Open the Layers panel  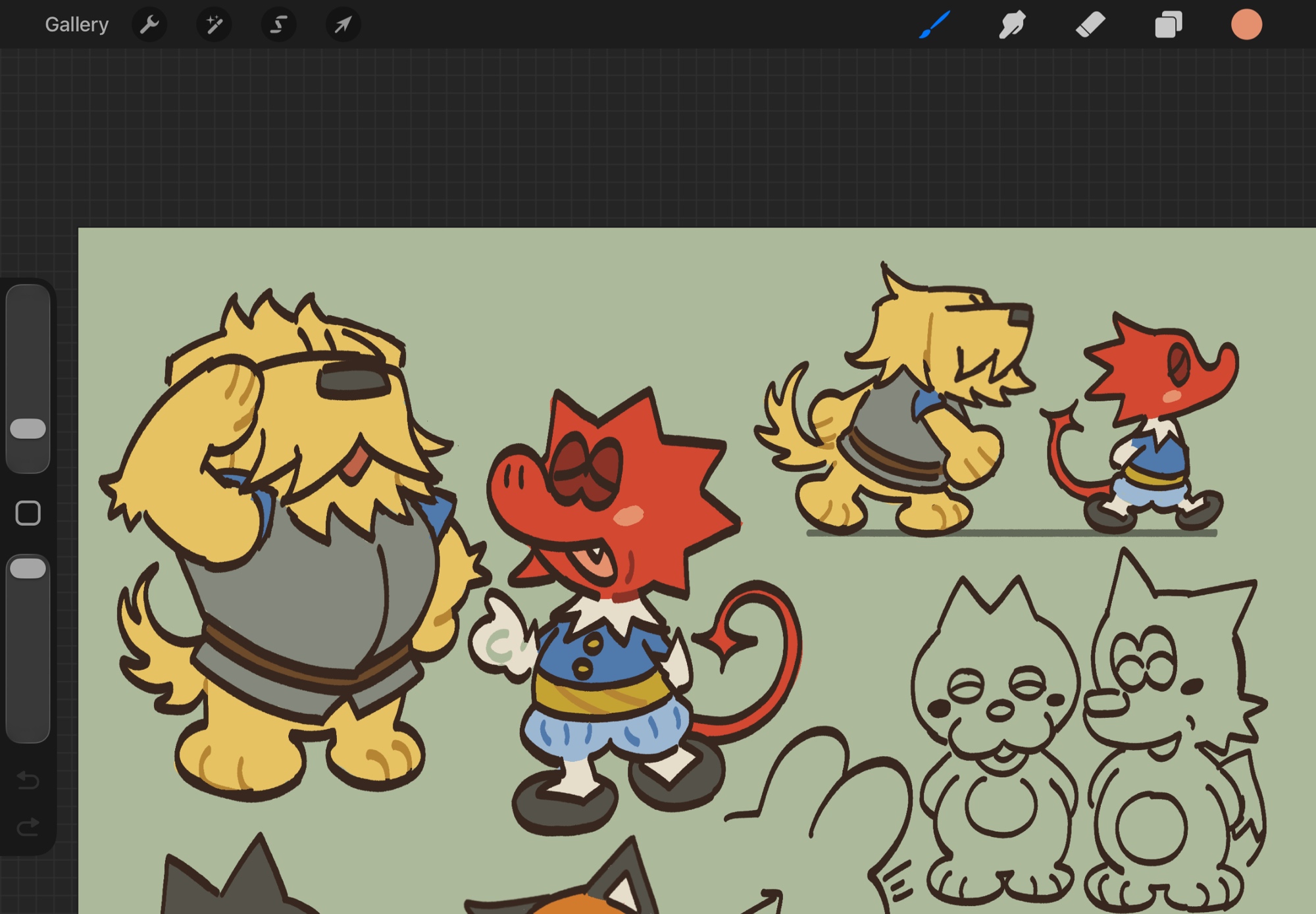pos(1169,25)
